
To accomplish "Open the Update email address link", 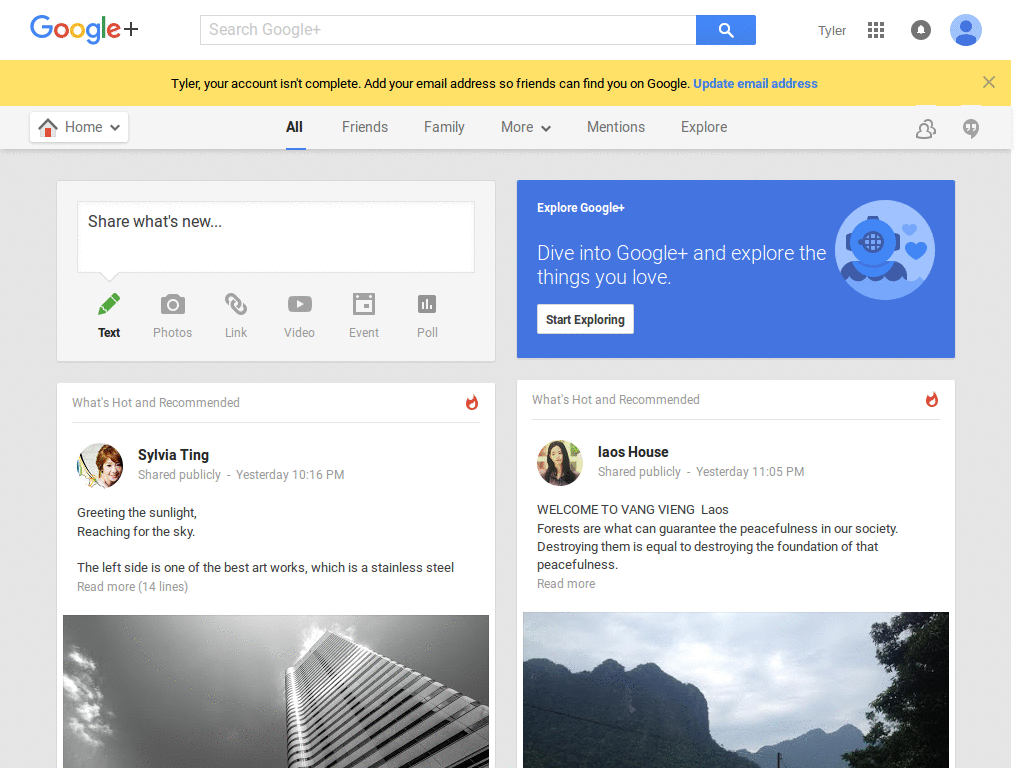I will (x=755, y=83).
